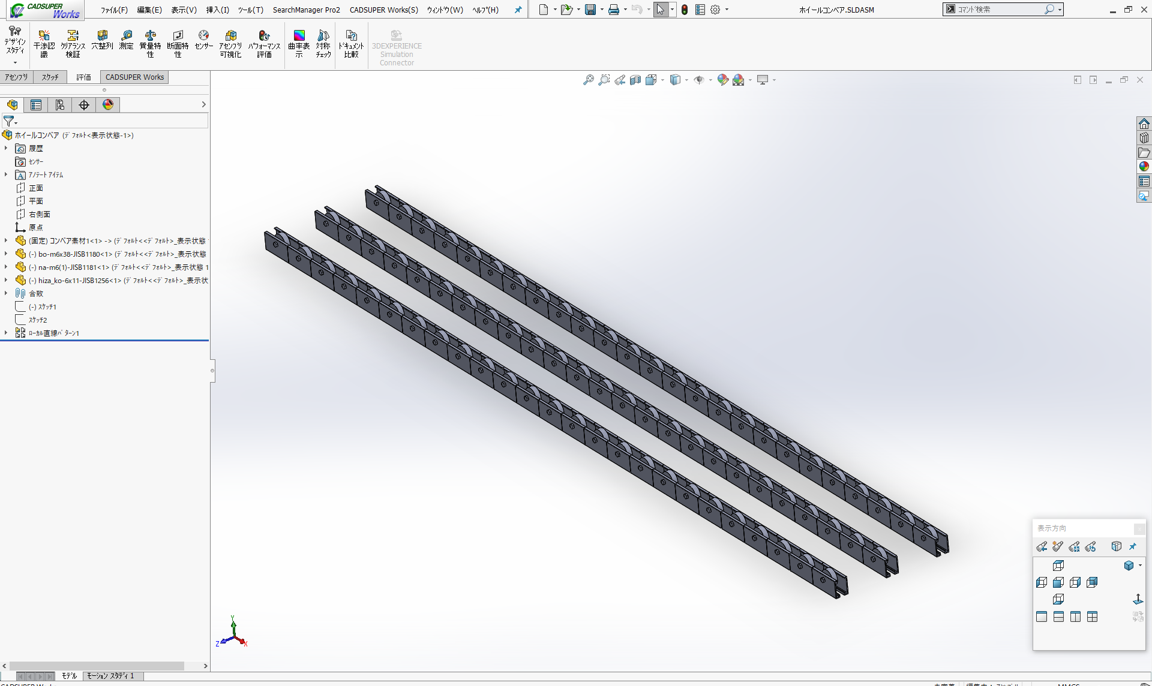Screen dimensions: 1152x686
Task: Select the 測定 measure tool
Action: [126, 40]
